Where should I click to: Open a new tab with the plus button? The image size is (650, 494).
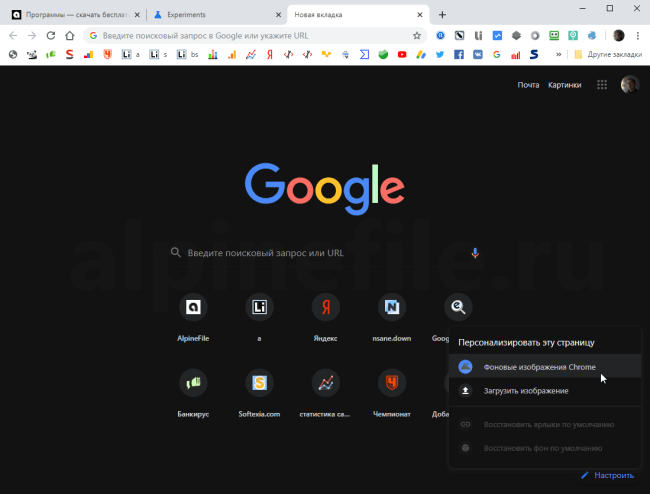[x=442, y=15]
